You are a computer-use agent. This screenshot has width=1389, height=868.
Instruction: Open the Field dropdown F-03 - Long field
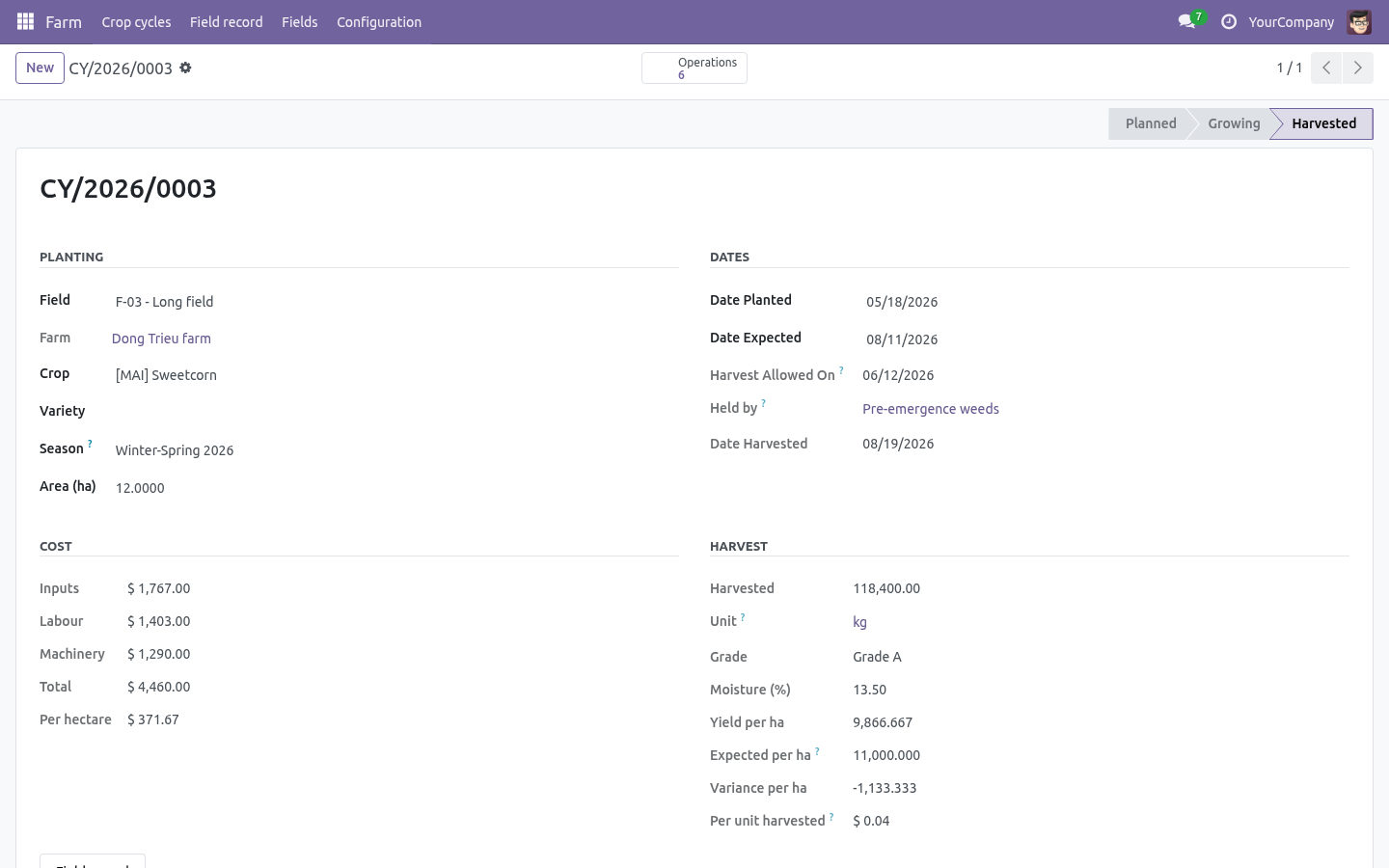396,302
